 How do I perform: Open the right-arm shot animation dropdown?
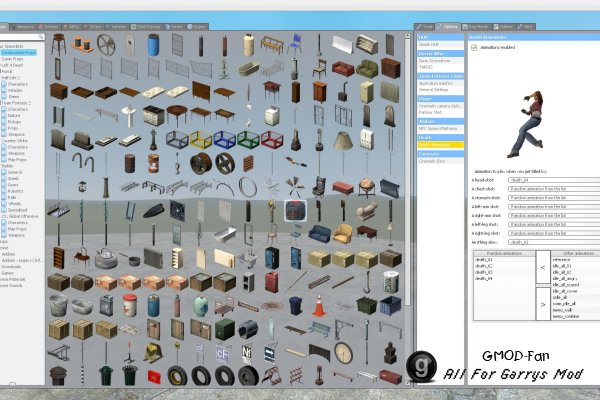coord(554,216)
